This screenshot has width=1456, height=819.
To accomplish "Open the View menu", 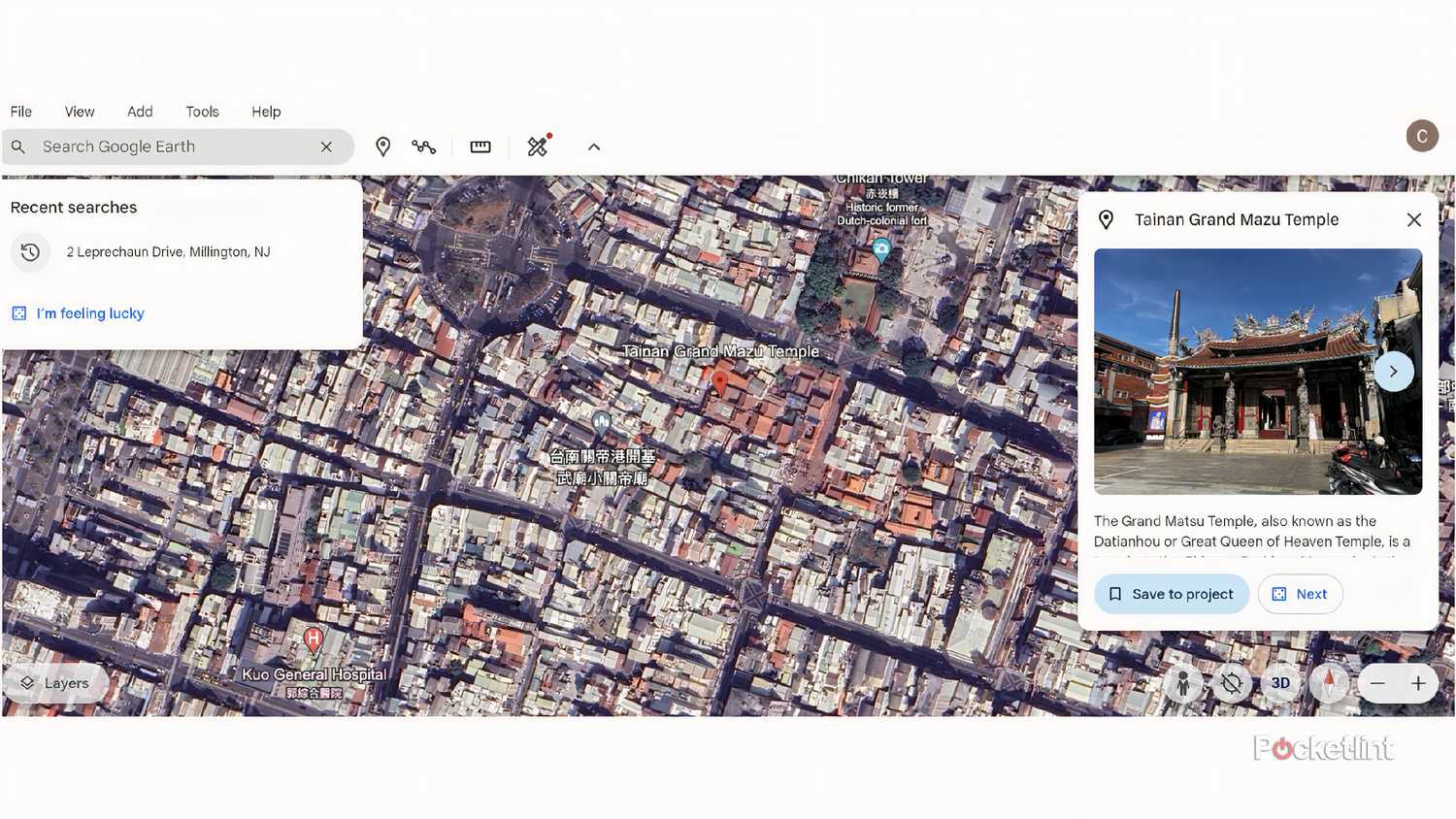I will pyautogui.click(x=79, y=111).
